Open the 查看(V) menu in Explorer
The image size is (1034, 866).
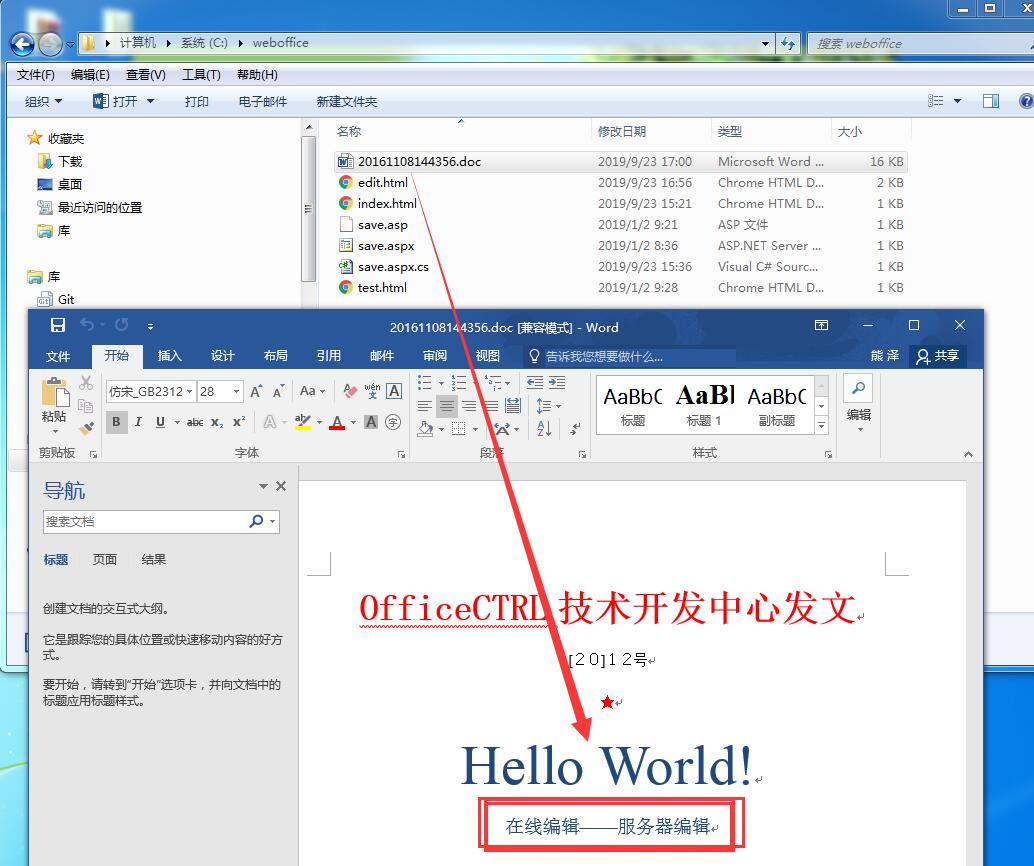coord(146,75)
